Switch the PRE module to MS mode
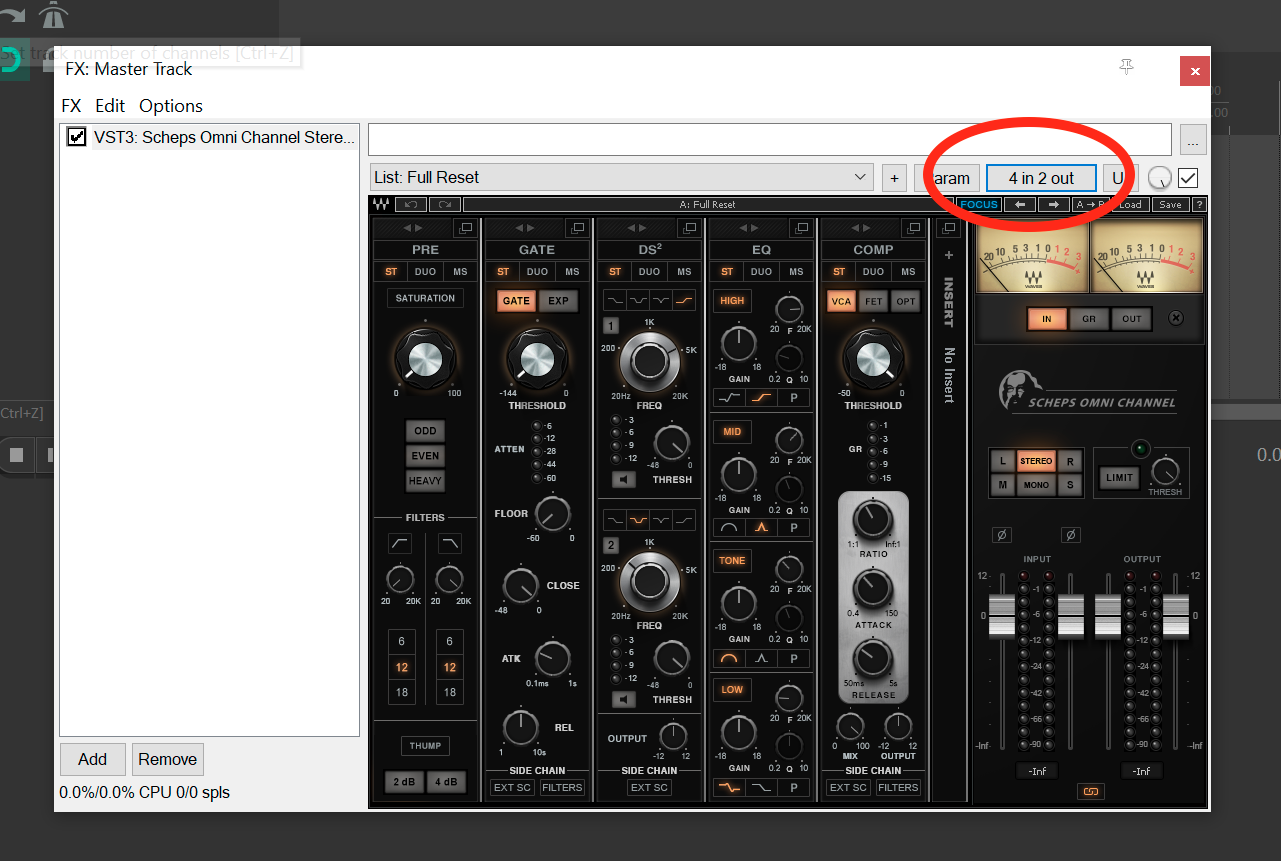The width and height of the screenshot is (1281, 861). click(460, 272)
